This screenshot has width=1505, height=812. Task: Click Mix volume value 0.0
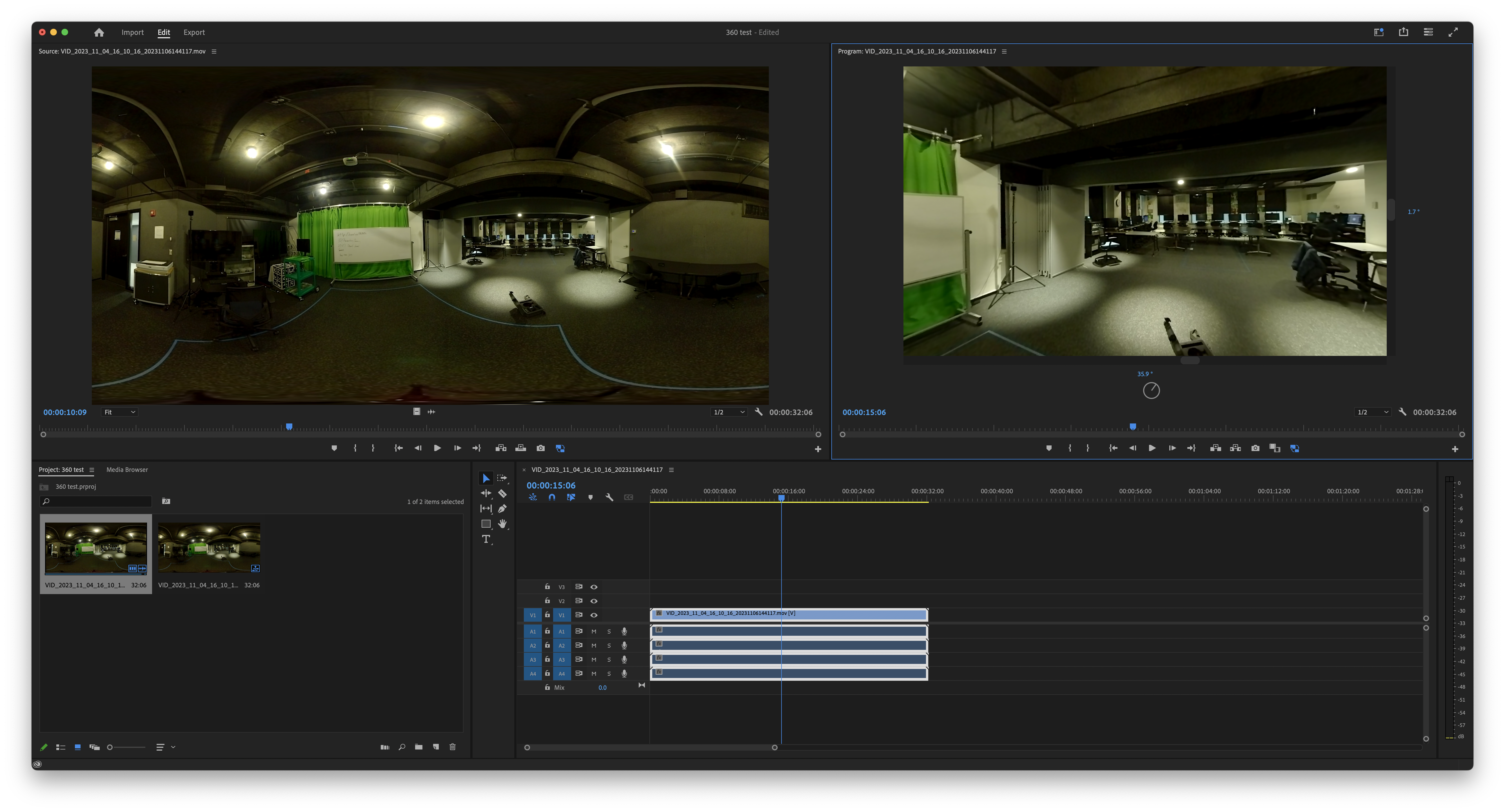[x=602, y=688]
